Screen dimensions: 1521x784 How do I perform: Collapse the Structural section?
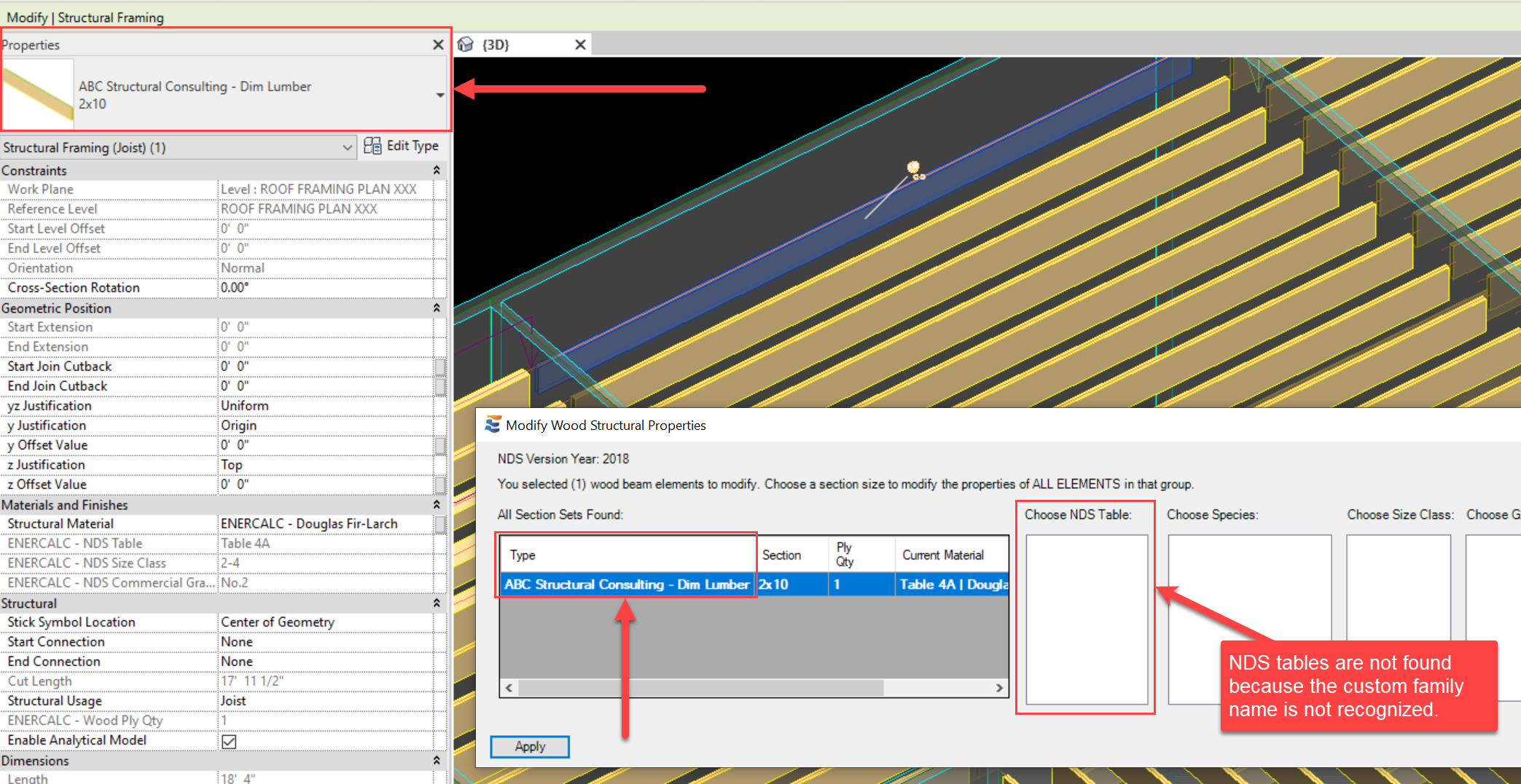click(437, 603)
